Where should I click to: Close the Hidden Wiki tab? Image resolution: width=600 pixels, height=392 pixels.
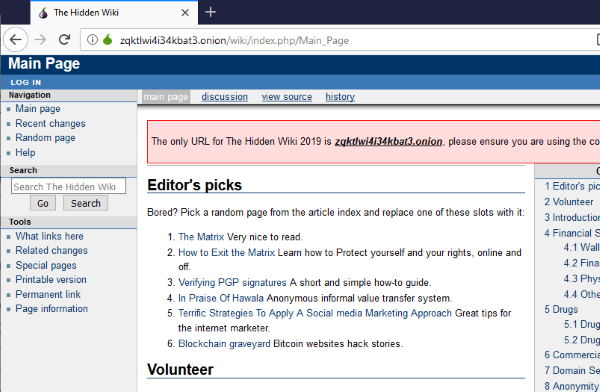pos(185,13)
